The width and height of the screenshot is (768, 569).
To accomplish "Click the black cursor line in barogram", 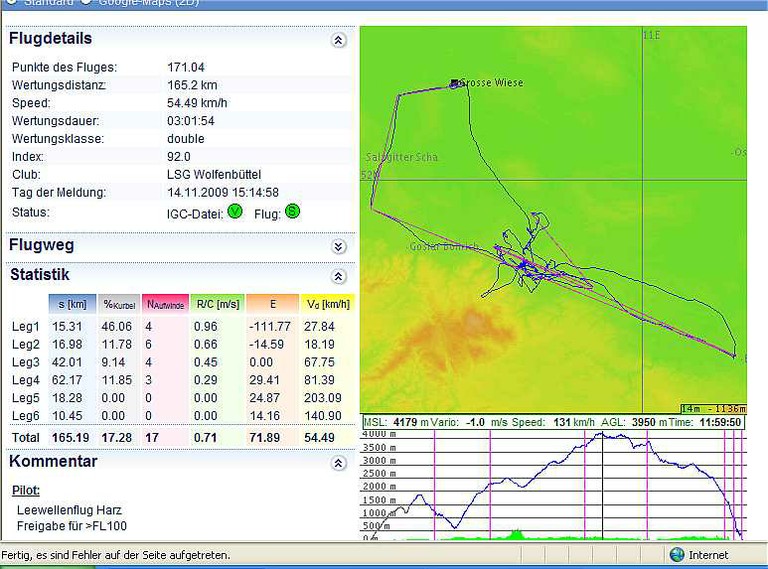I will 602,486.
